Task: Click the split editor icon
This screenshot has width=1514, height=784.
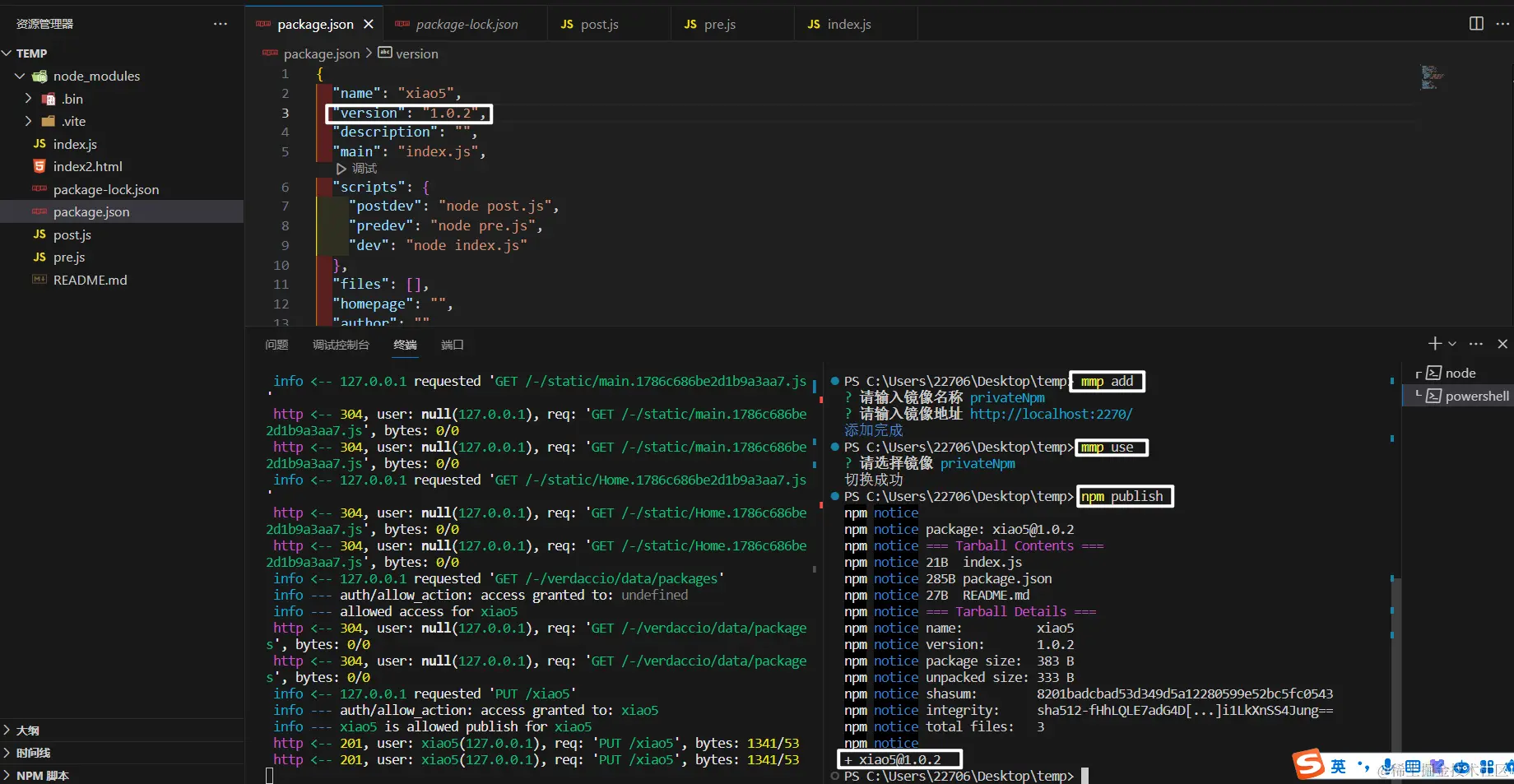Action: 1476,24
